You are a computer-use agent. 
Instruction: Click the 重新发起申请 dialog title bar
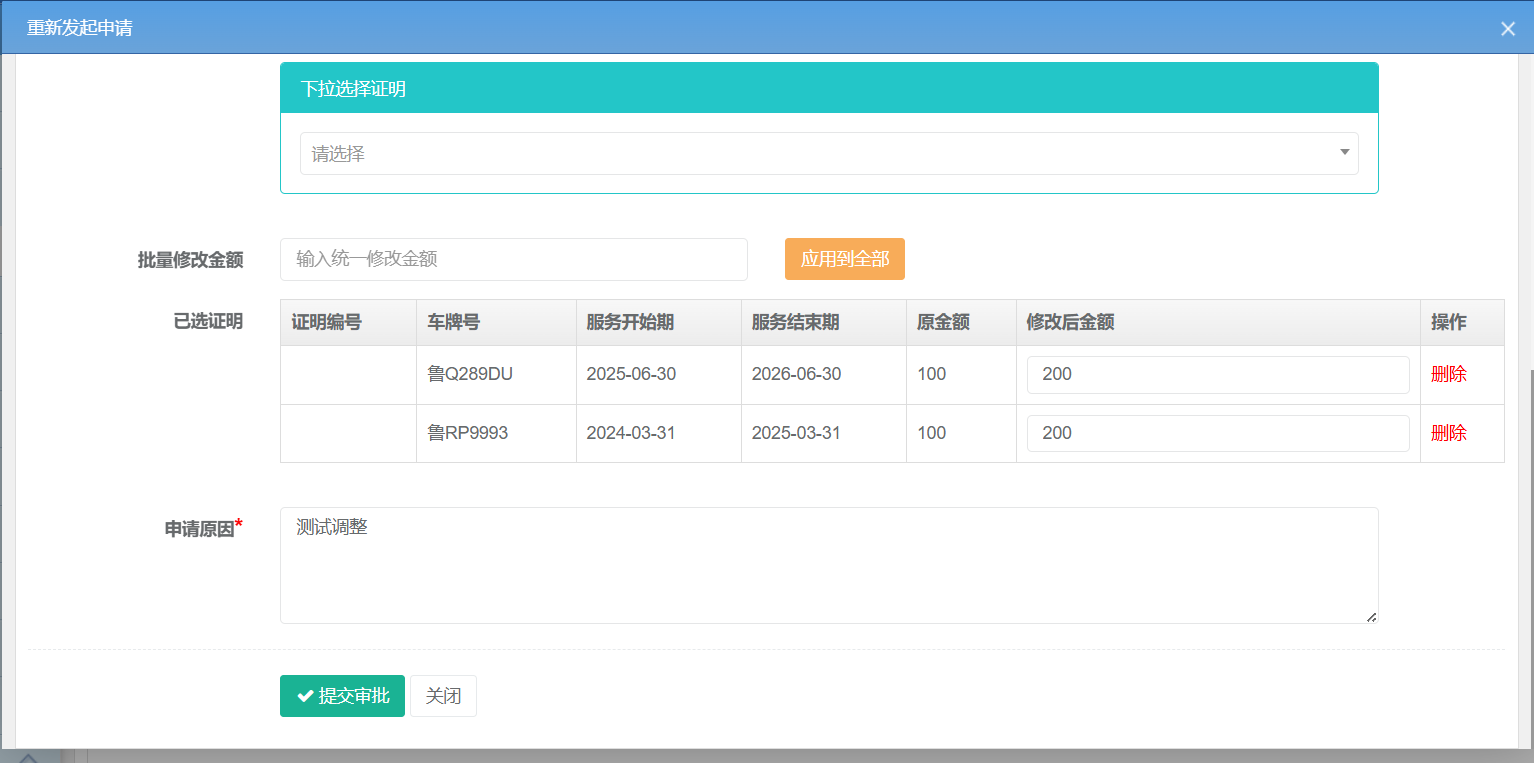[x=700, y=28]
